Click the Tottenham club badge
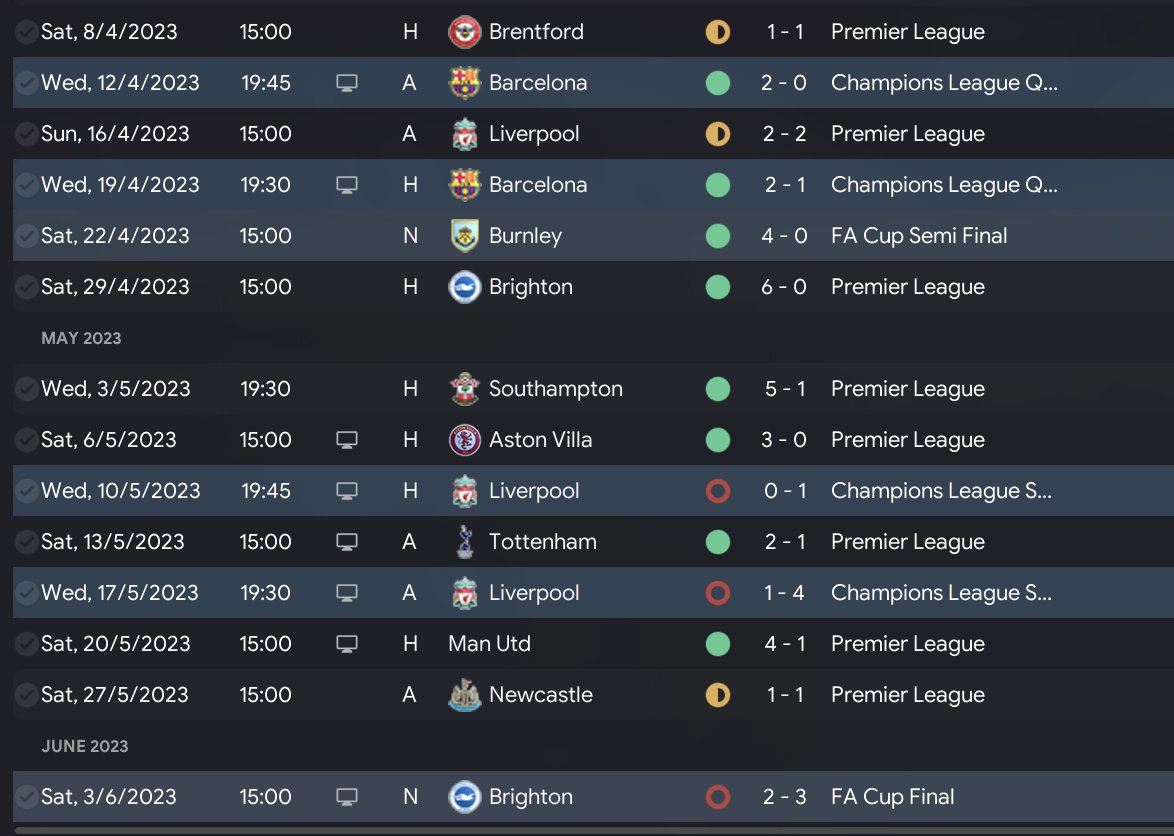 click(x=465, y=542)
